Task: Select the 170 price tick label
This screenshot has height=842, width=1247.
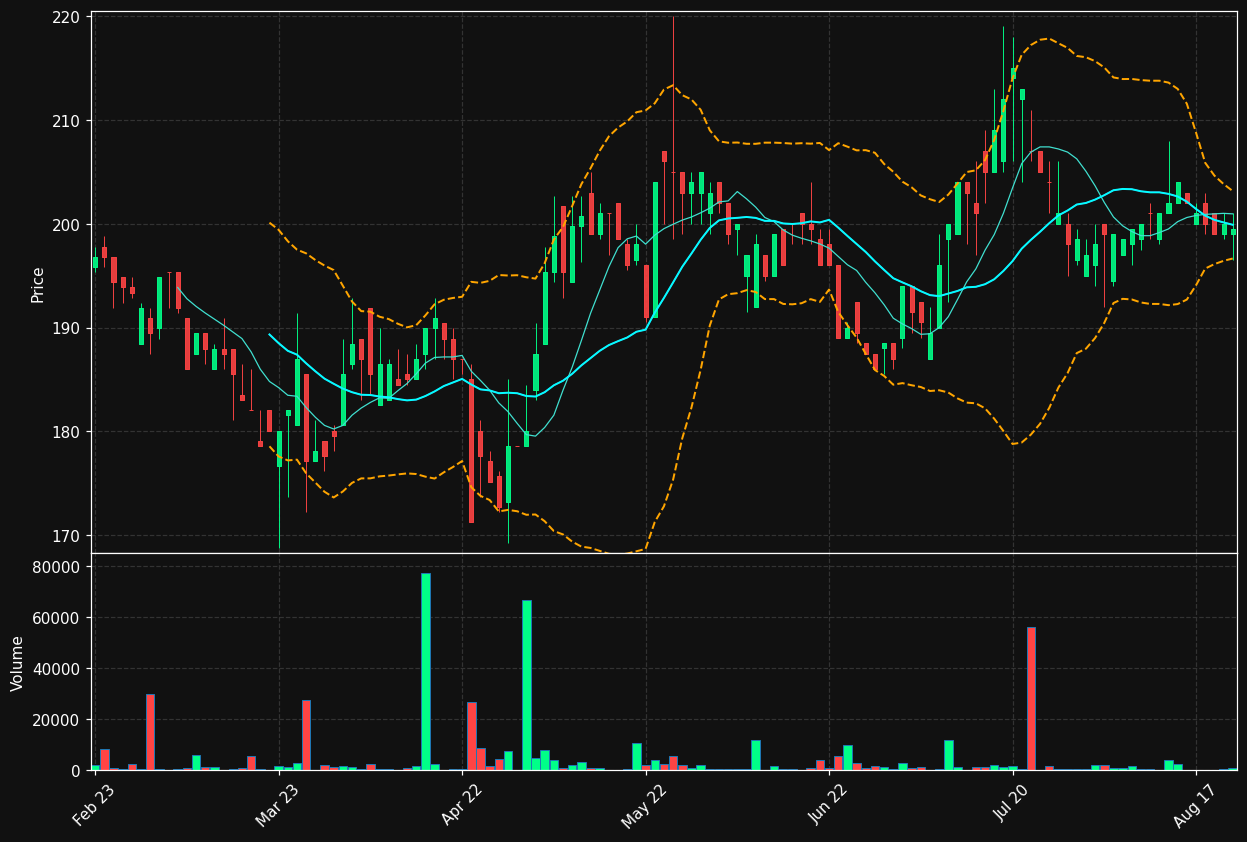Action: pyautogui.click(x=66, y=536)
